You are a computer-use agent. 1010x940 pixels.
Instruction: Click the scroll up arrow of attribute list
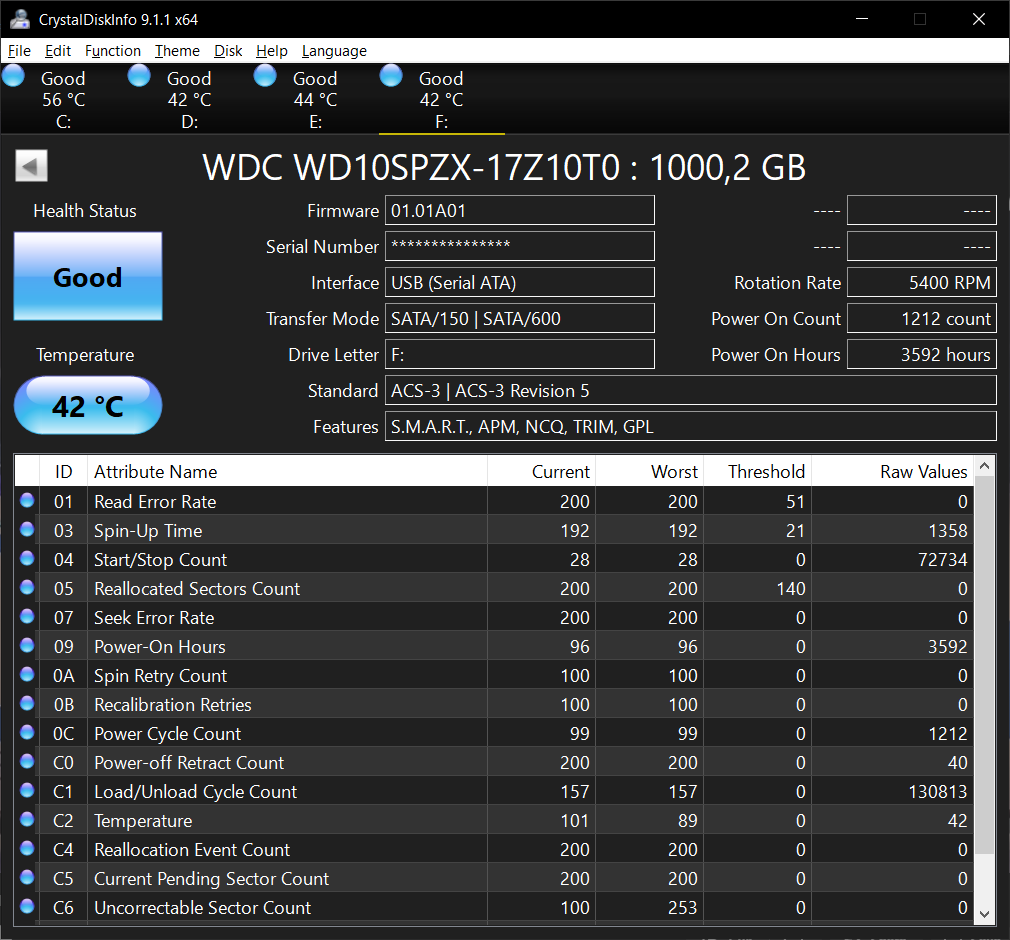pyautogui.click(x=984, y=466)
